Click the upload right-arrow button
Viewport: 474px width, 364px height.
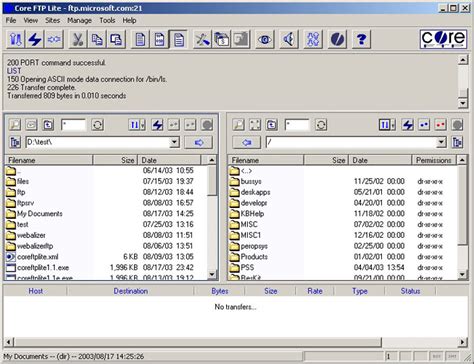(x=199, y=142)
